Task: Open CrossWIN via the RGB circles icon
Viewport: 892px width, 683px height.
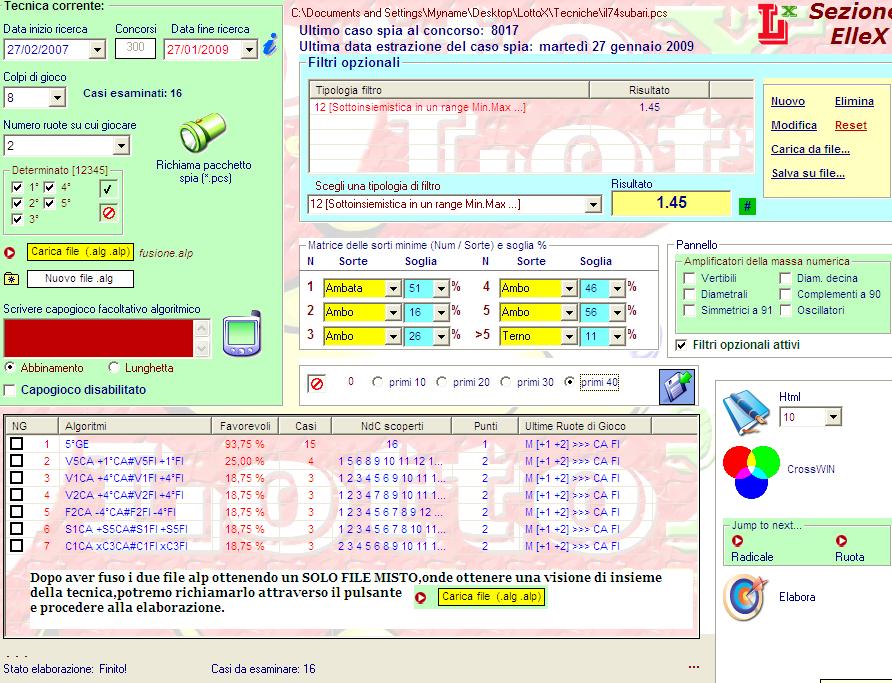Action: point(751,471)
